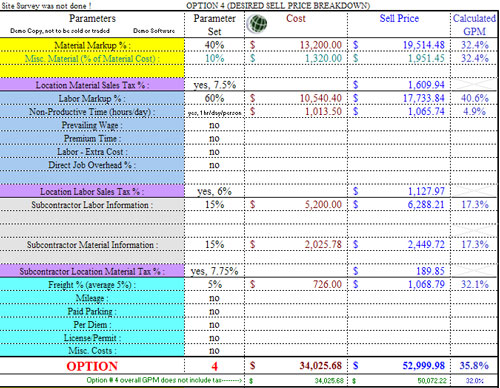The width and height of the screenshot is (500, 388).
Task: Click labor sell price 17,733.84
Action: click(x=424, y=98)
